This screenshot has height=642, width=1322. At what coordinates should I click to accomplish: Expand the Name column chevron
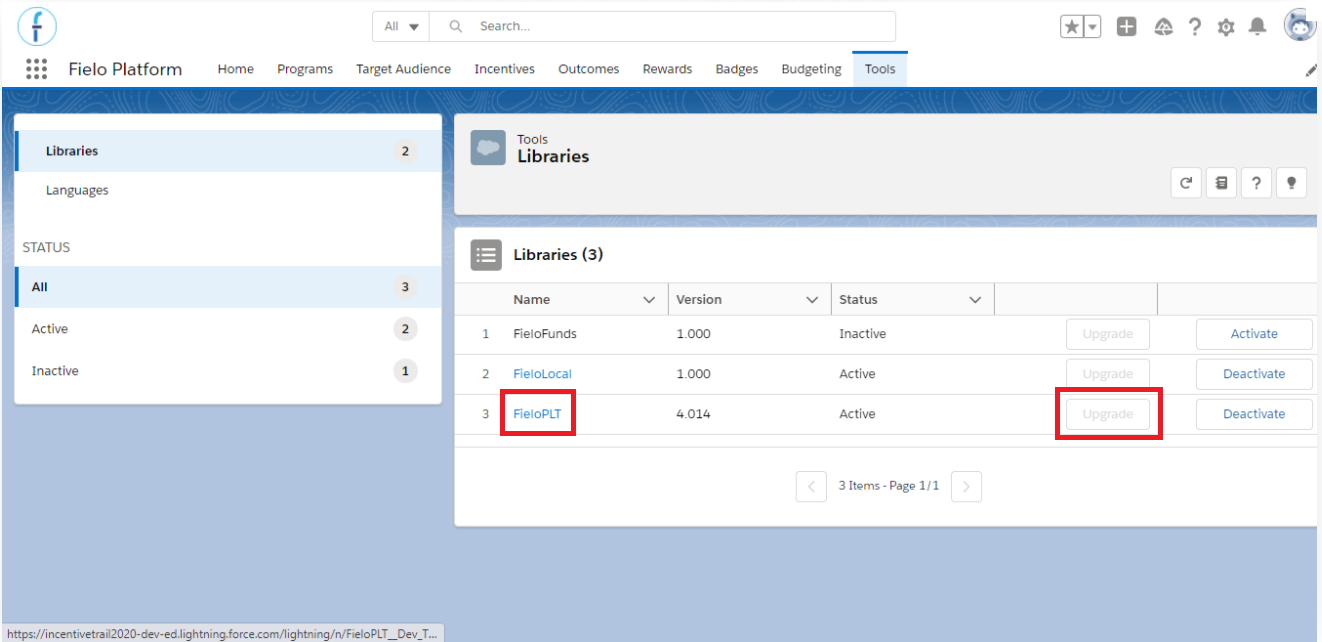649,300
